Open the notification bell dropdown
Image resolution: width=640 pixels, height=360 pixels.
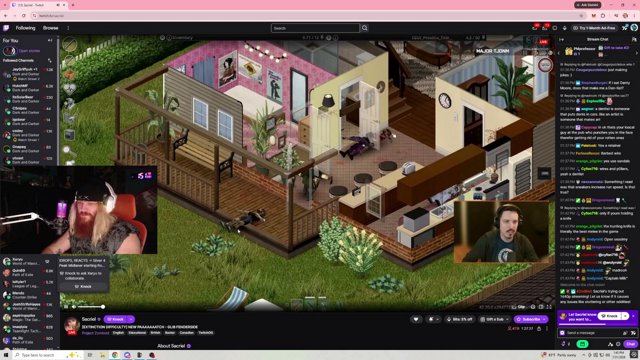pyautogui.click(x=433, y=319)
